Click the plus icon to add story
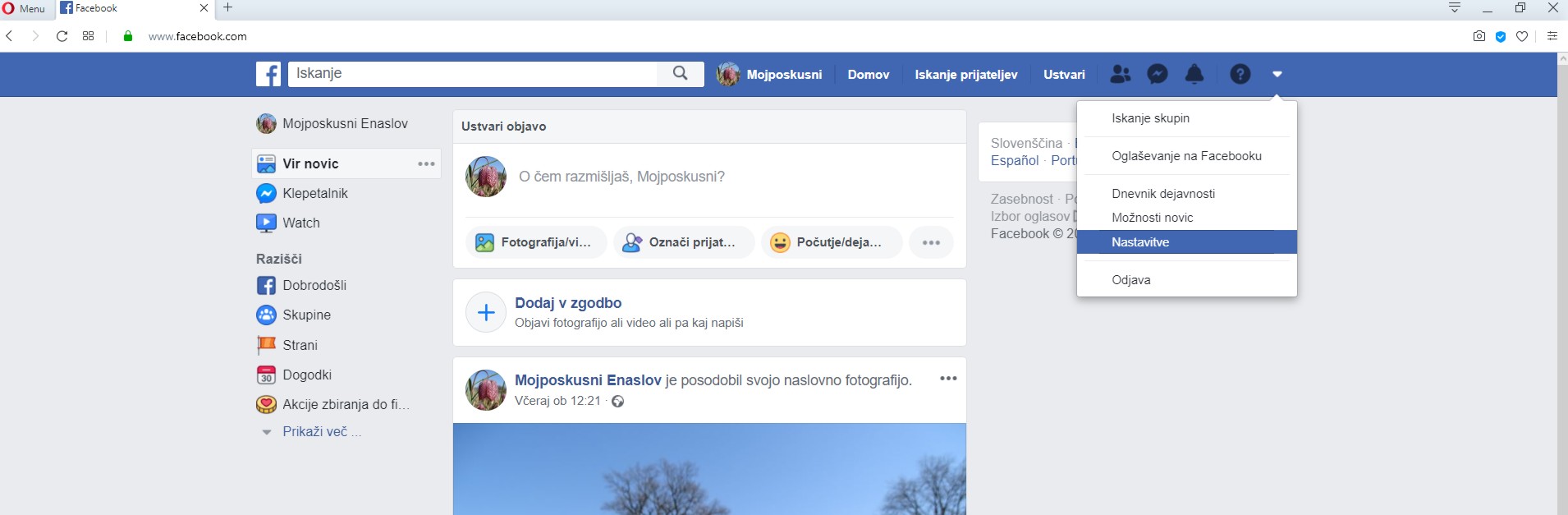Image resolution: width=1568 pixels, height=515 pixels. coord(486,313)
